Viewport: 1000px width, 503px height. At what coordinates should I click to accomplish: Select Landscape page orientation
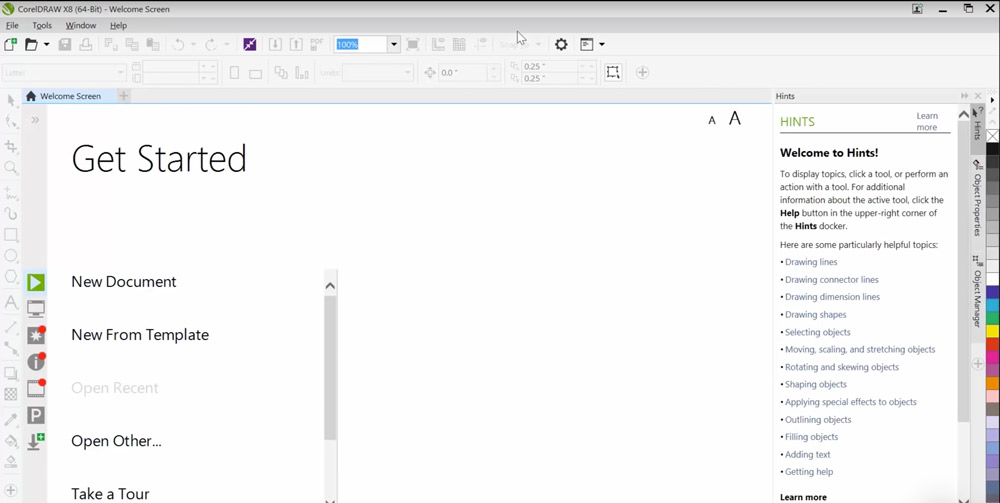point(255,73)
